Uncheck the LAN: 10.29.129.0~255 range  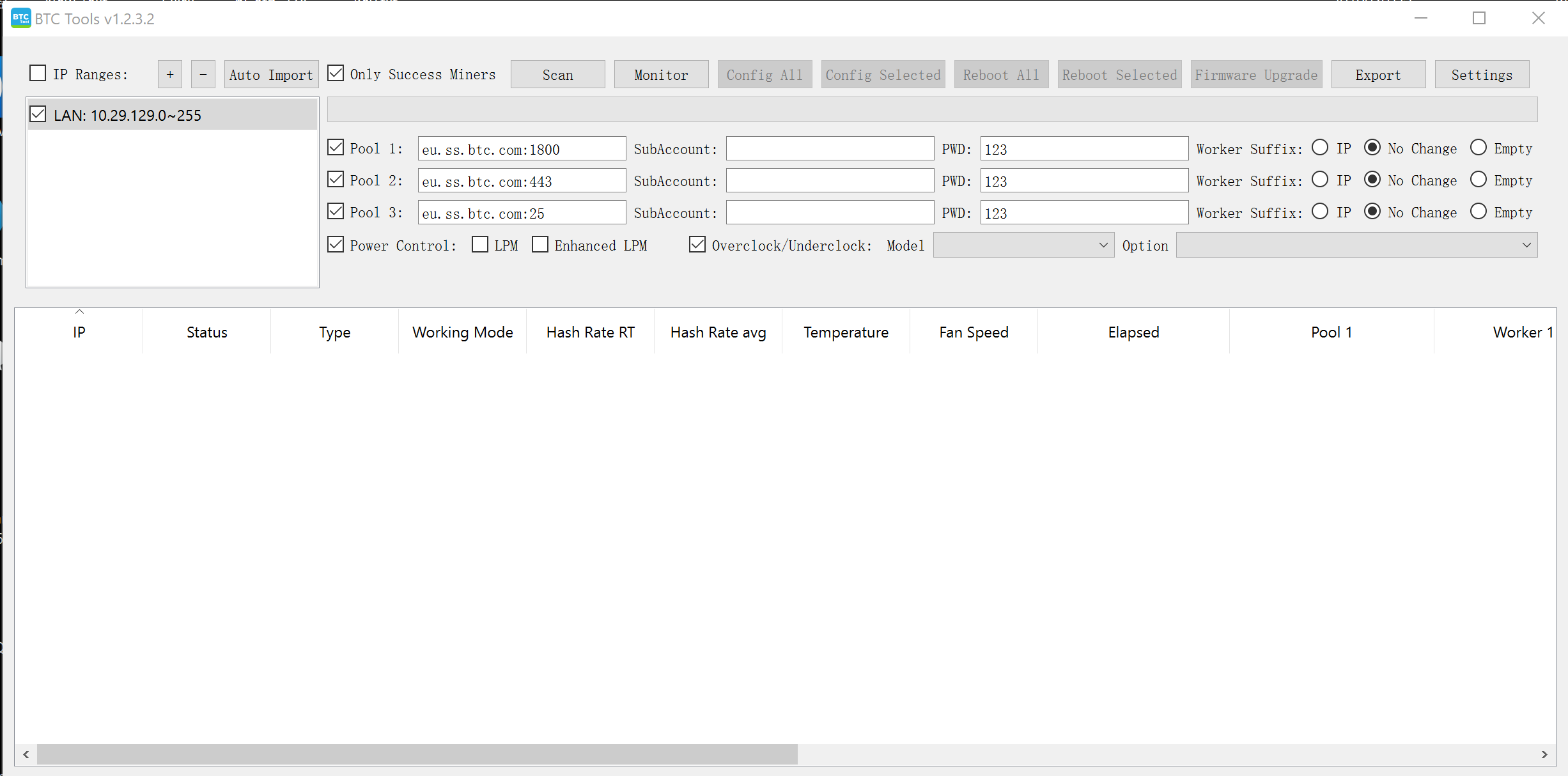(x=38, y=114)
